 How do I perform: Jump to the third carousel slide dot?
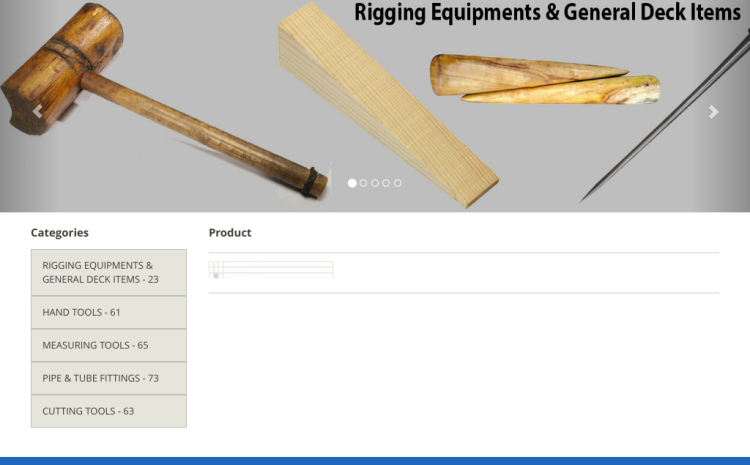[x=375, y=183]
